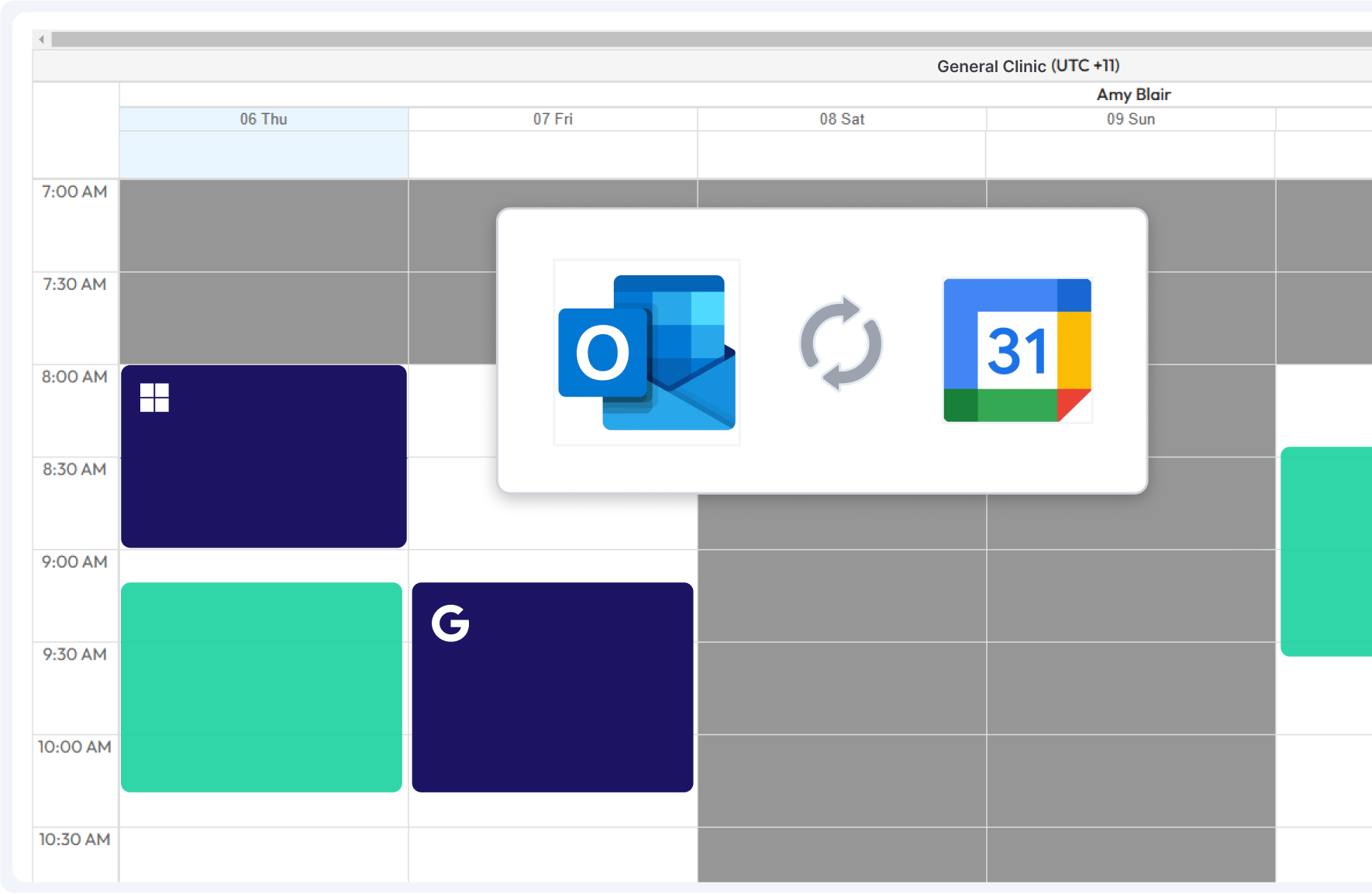Click the 7:30 AM time label

(74, 284)
